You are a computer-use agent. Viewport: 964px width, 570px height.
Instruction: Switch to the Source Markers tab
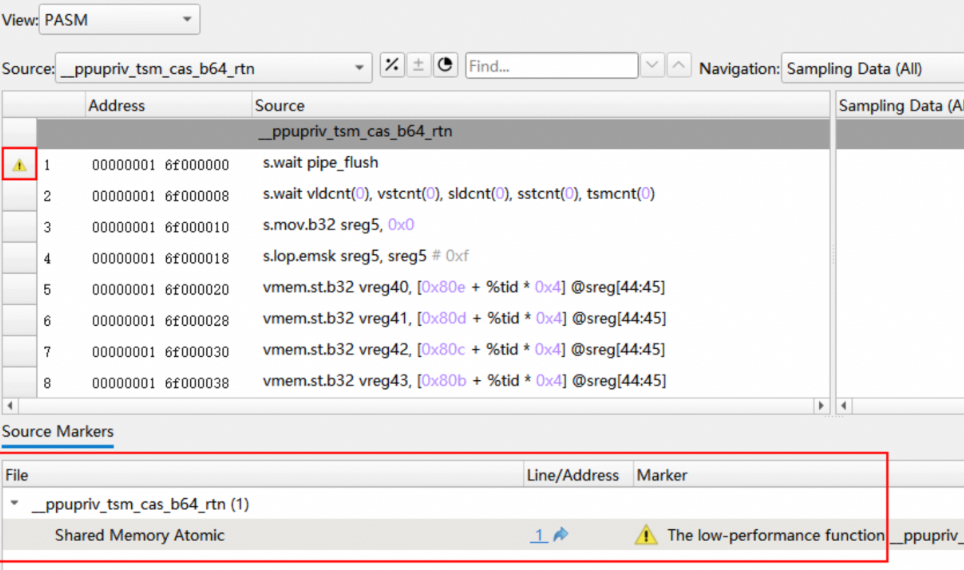click(58, 432)
